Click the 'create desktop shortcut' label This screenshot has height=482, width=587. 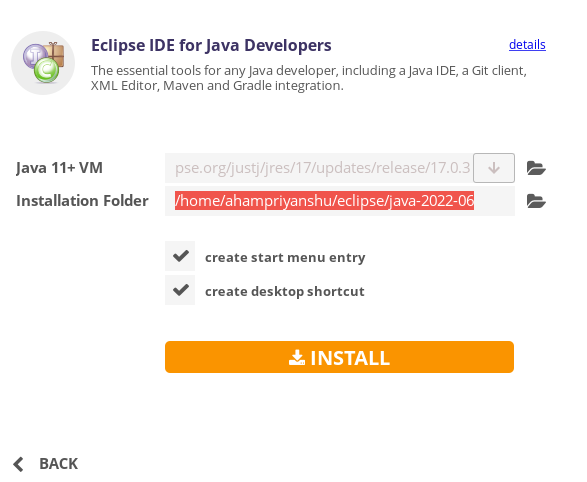point(285,291)
